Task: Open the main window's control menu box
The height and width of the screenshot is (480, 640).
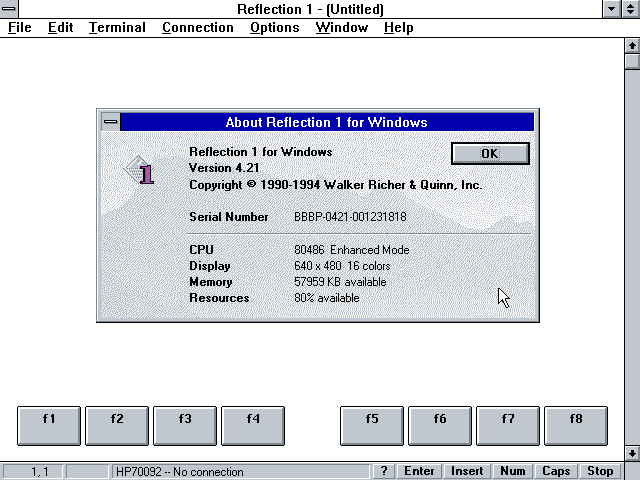Action: (x=9, y=9)
